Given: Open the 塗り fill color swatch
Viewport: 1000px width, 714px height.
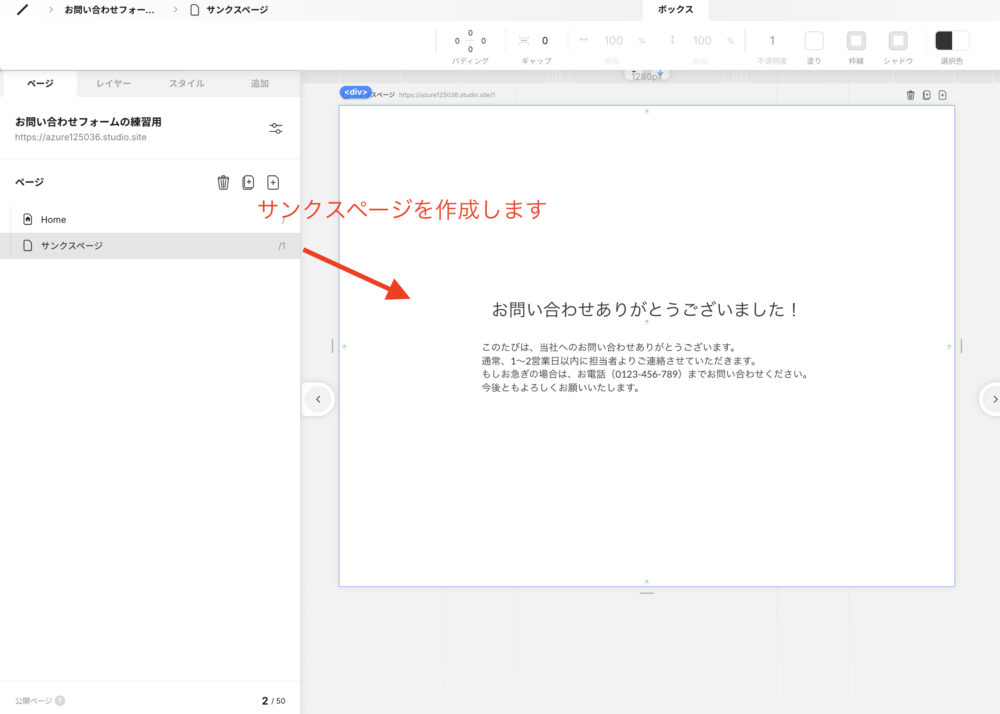Looking at the screenshot, I should (814, 41).
